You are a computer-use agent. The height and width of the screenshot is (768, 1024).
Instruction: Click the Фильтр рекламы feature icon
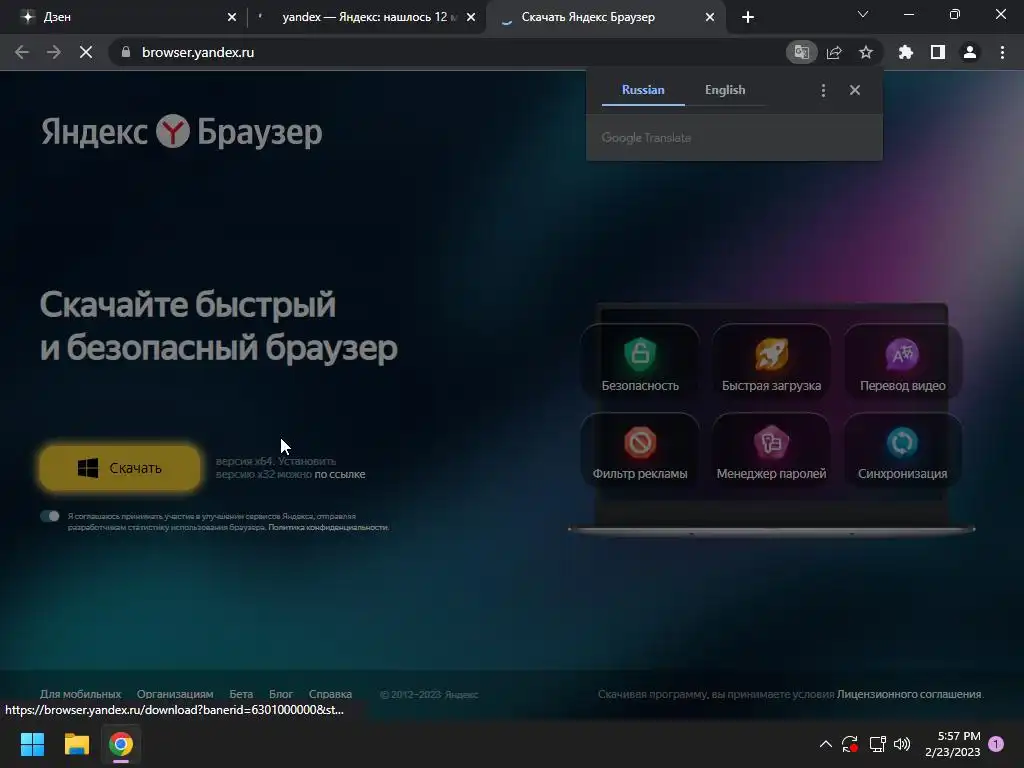pos(640,443)
